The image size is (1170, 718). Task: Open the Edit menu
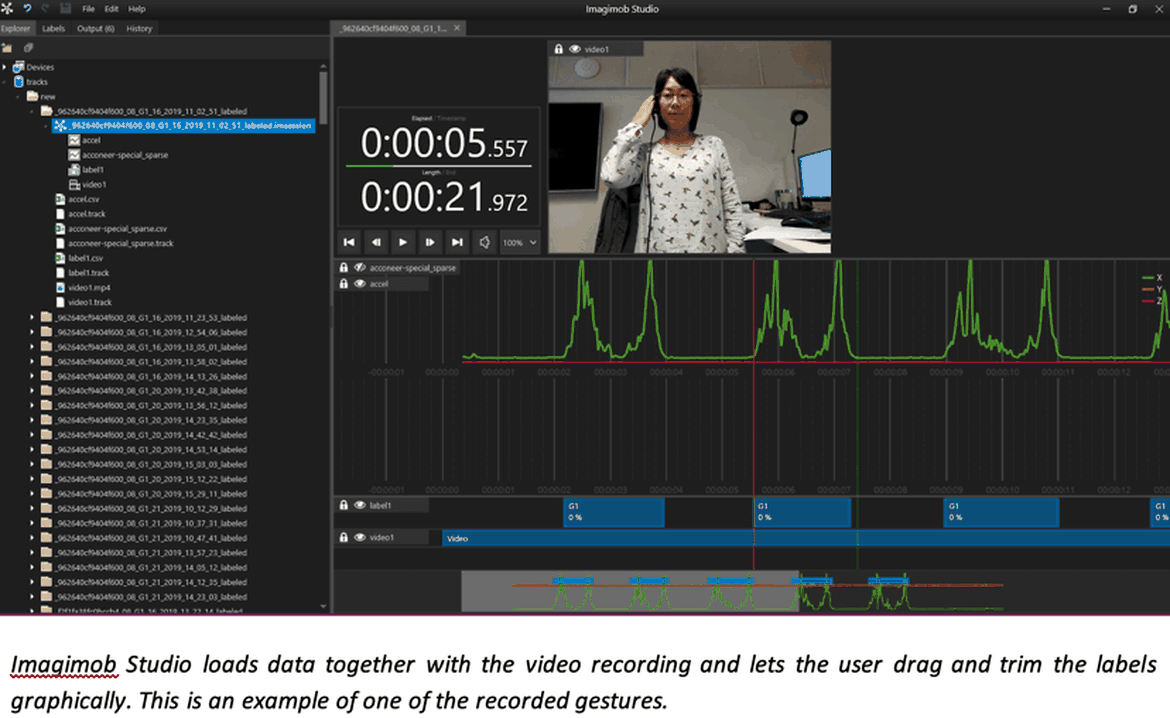111,9
